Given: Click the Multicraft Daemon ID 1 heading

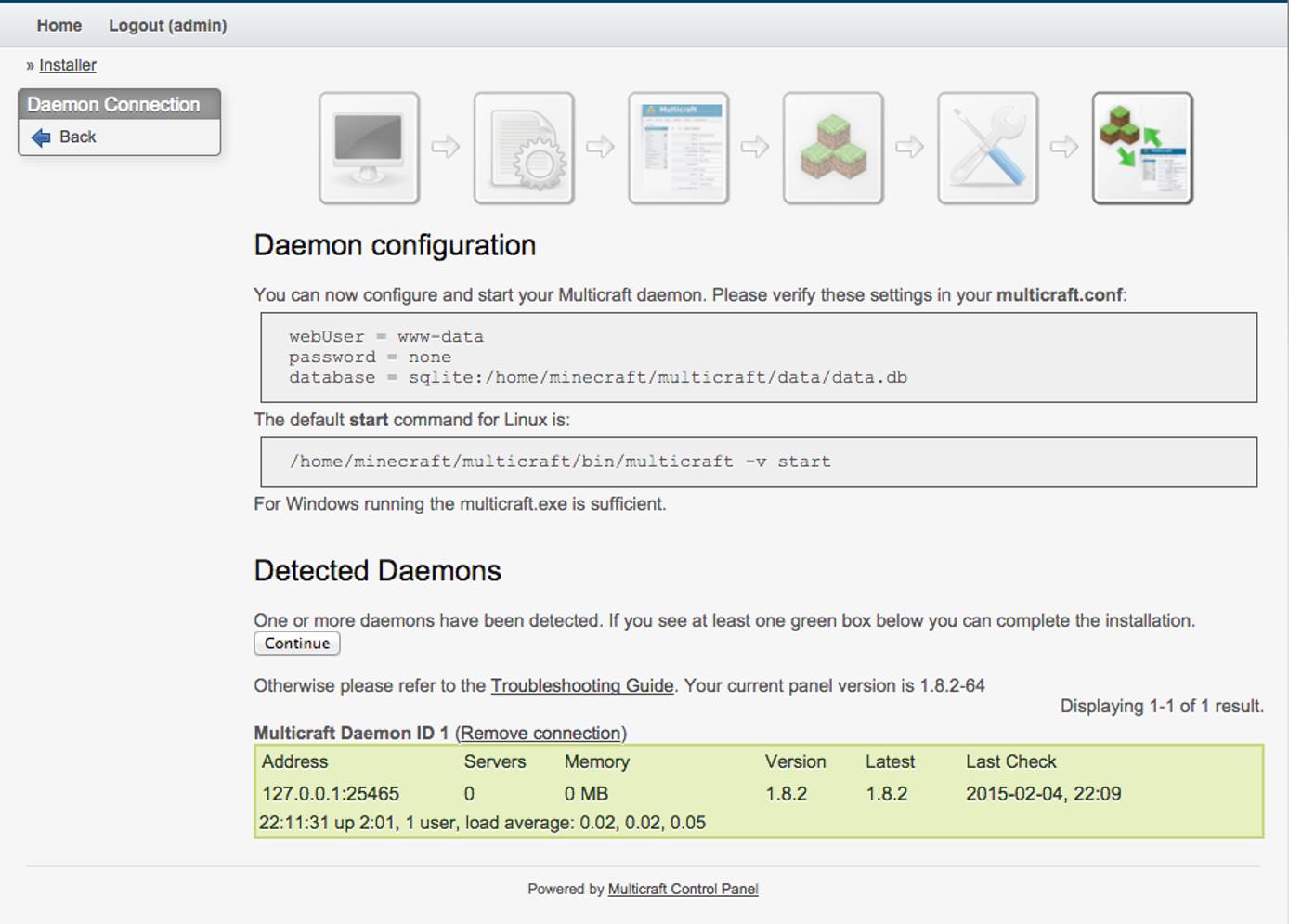Looking at the screenshot, I should click(354, 733).
